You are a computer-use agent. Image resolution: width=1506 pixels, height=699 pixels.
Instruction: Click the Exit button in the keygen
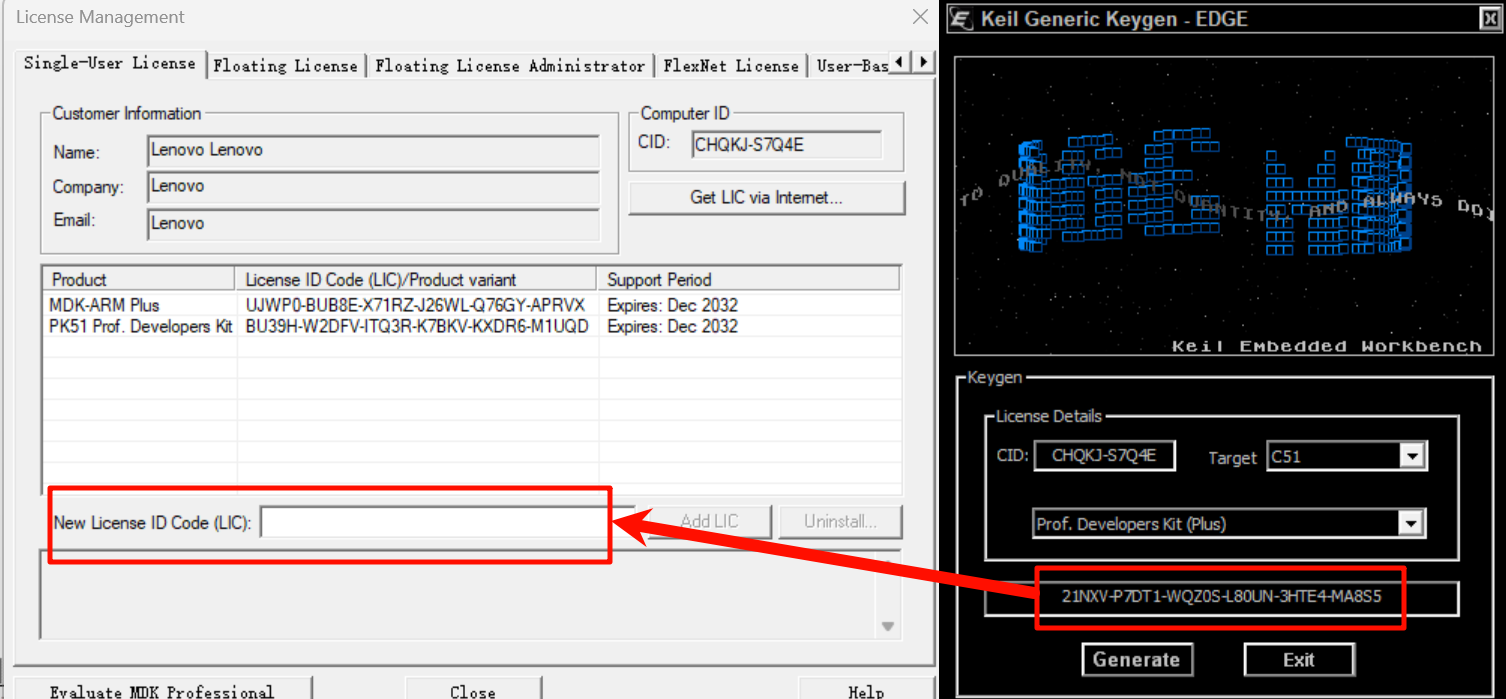tap(1299, 659)
